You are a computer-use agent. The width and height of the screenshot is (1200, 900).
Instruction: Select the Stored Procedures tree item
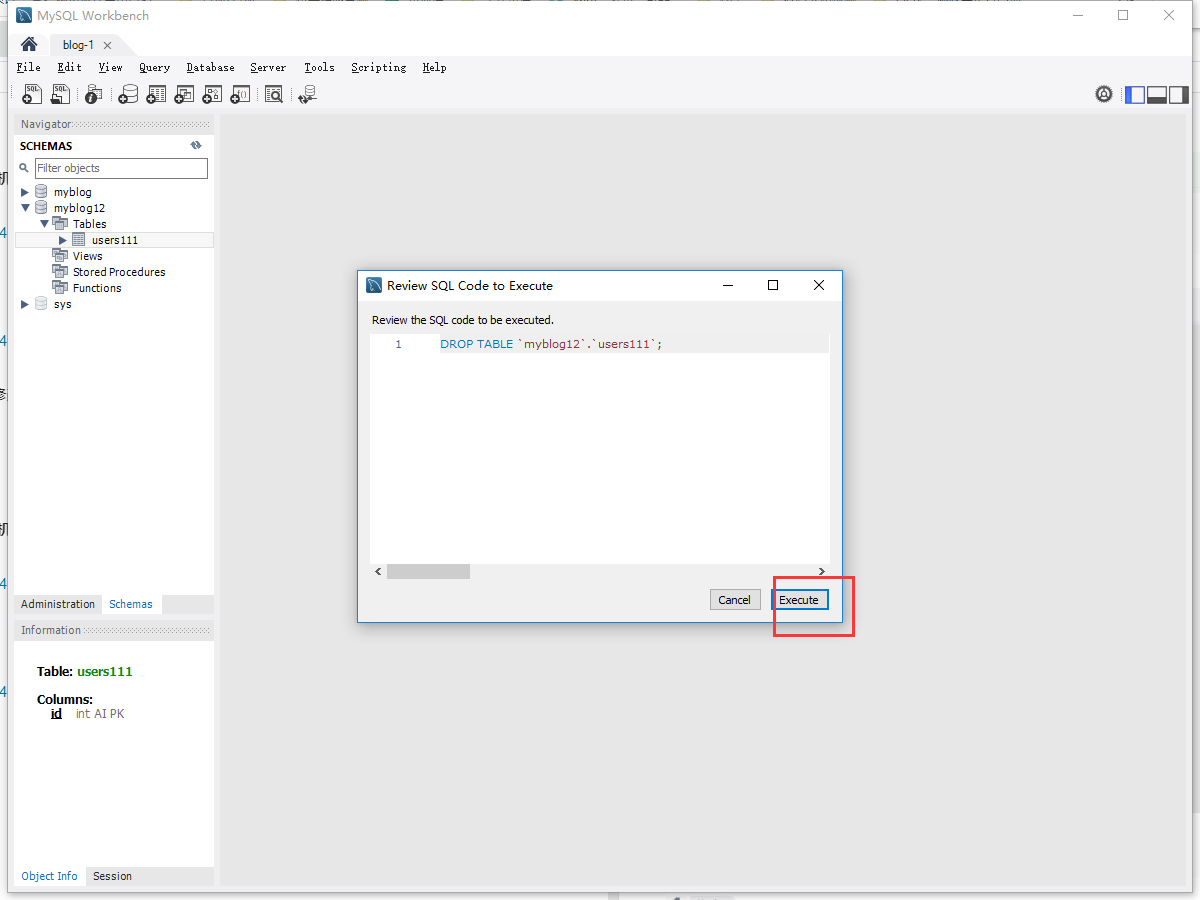(119, 272)
